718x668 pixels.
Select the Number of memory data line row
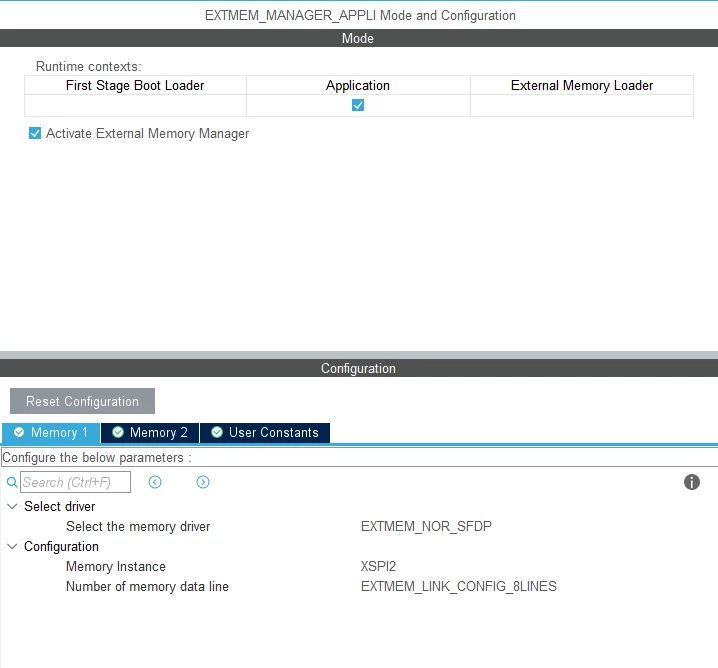click(x=359, y=587)
